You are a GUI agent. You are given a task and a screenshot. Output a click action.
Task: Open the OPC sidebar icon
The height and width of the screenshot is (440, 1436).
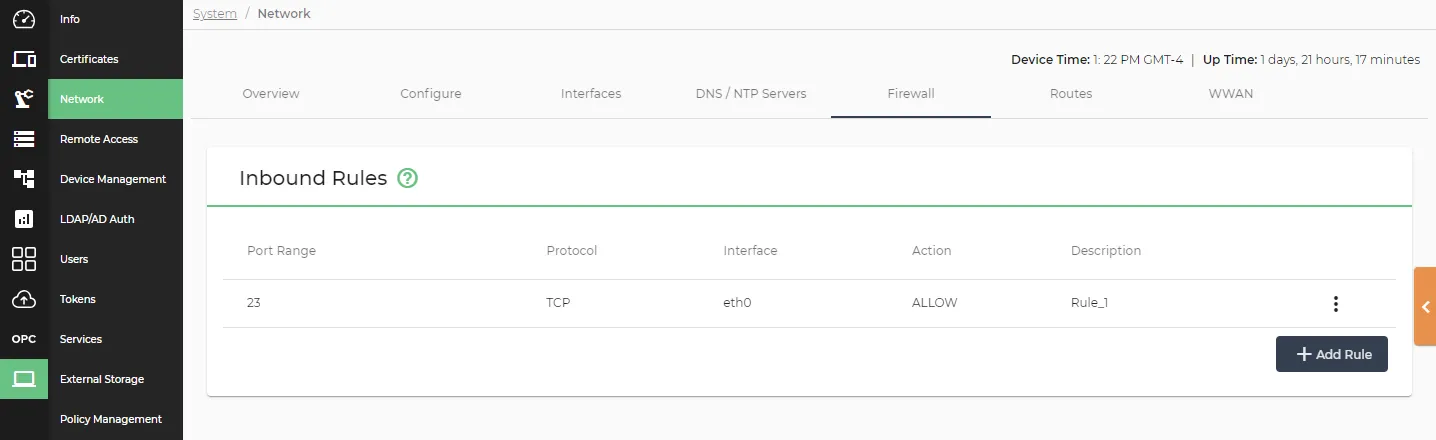coord(24,339)
